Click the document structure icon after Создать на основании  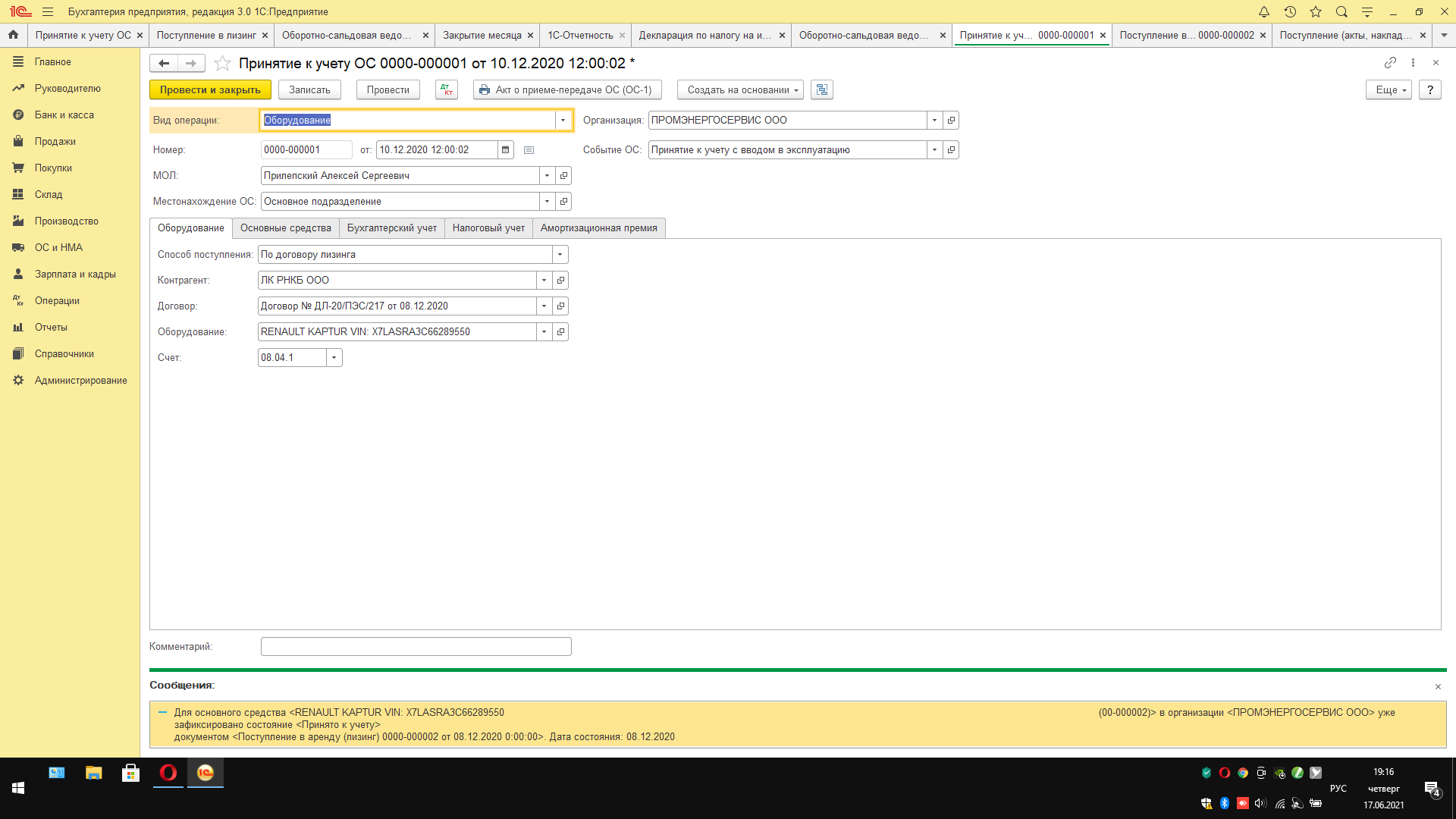tap(822, 89)
